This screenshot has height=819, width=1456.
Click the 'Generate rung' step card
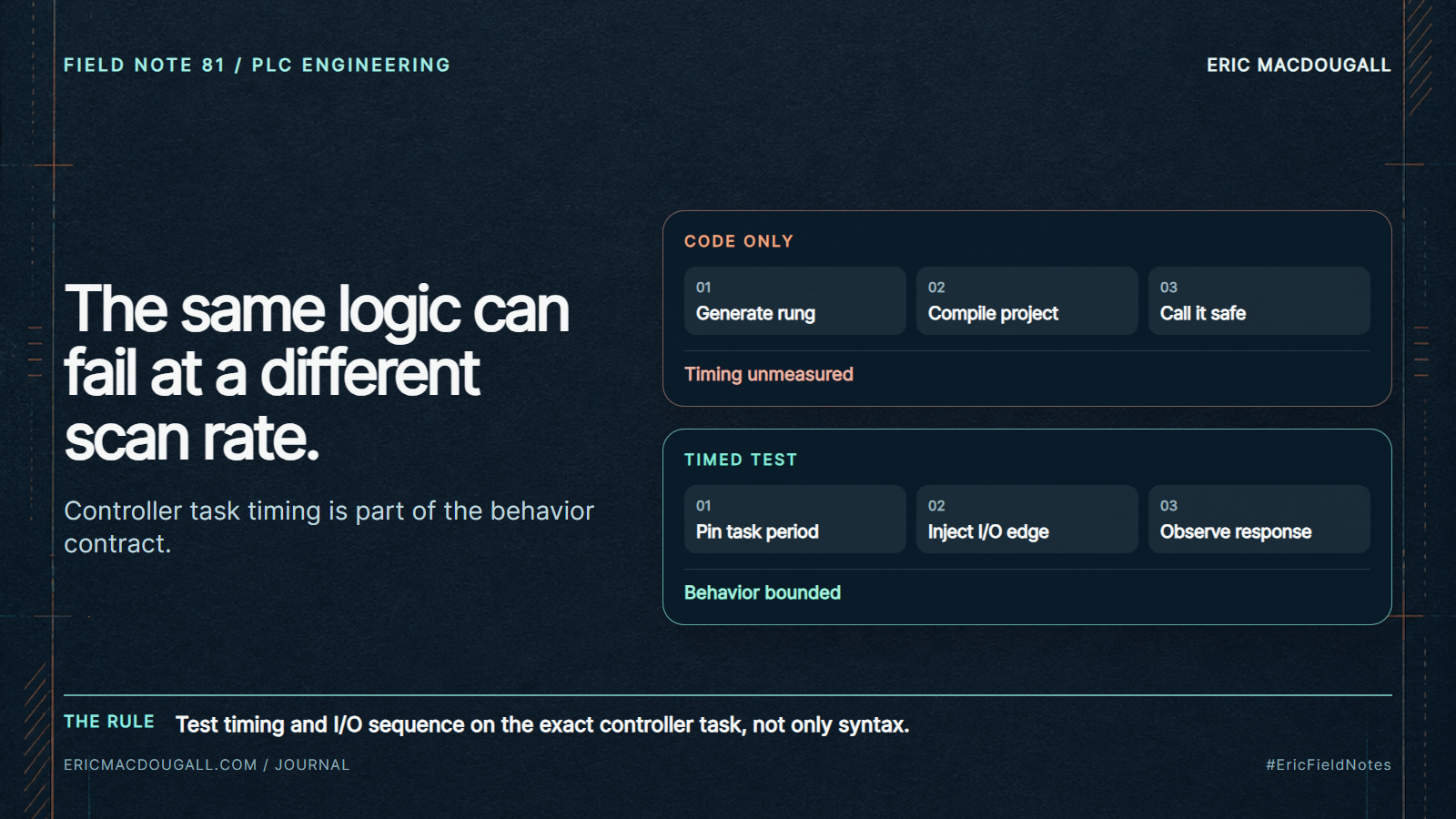tap(794, 300)
